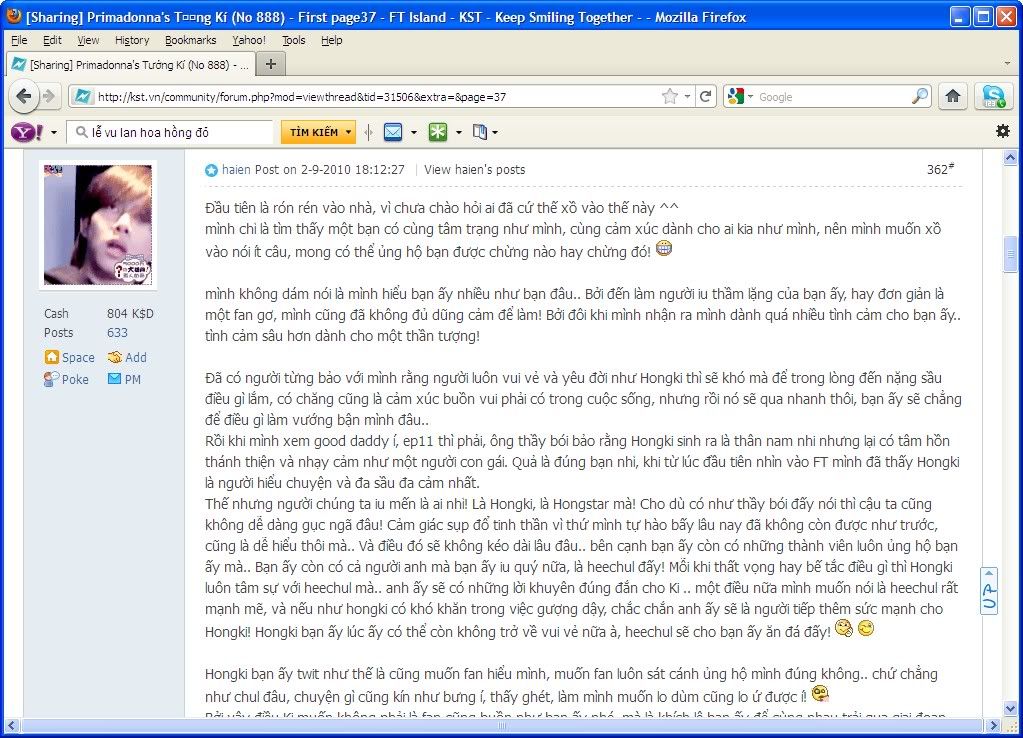Click haien's avatar picture
1023x738 pixels.
(x=98, y=224)
